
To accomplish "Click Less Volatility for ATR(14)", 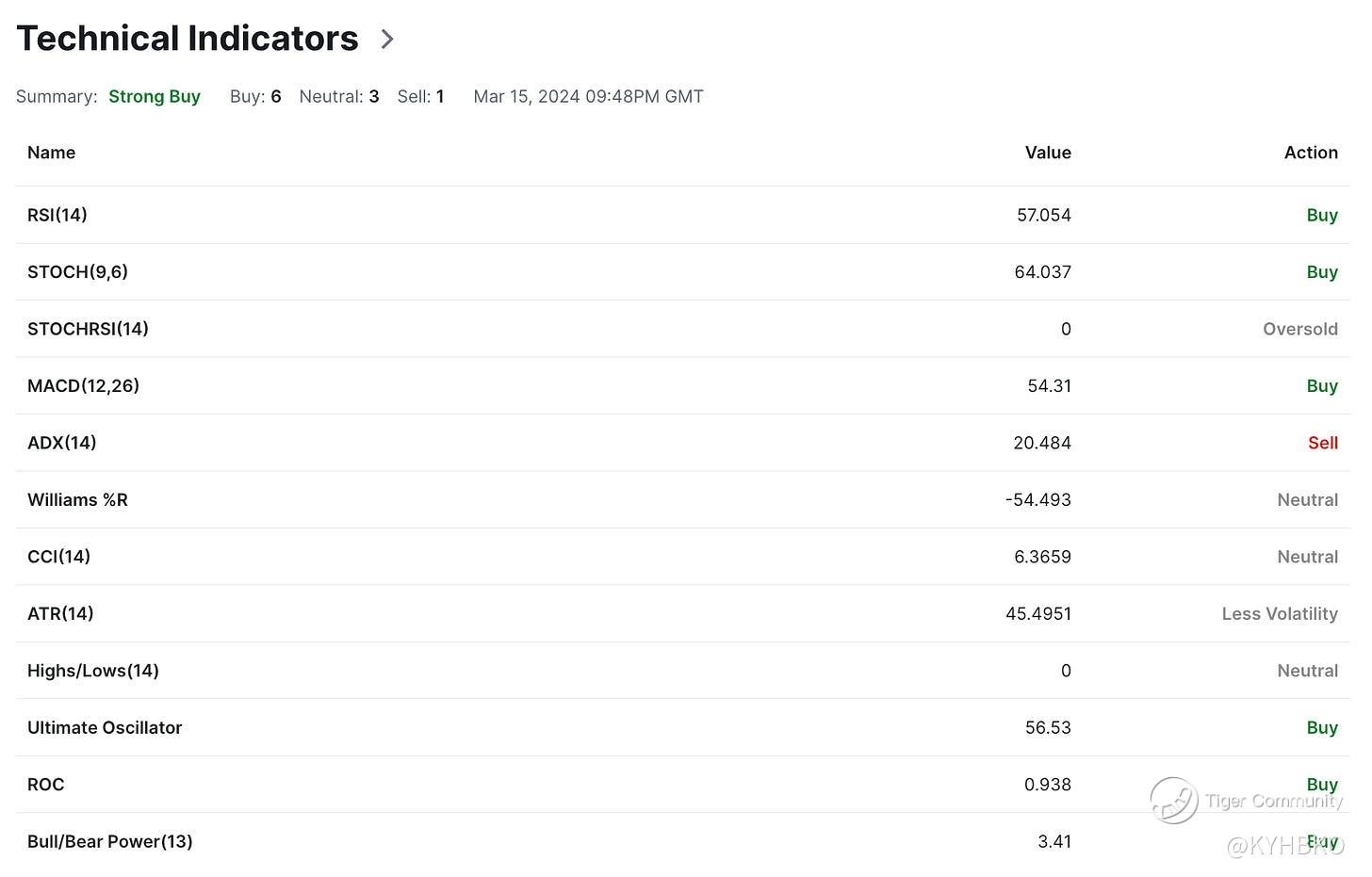I will click(1280, 614).
